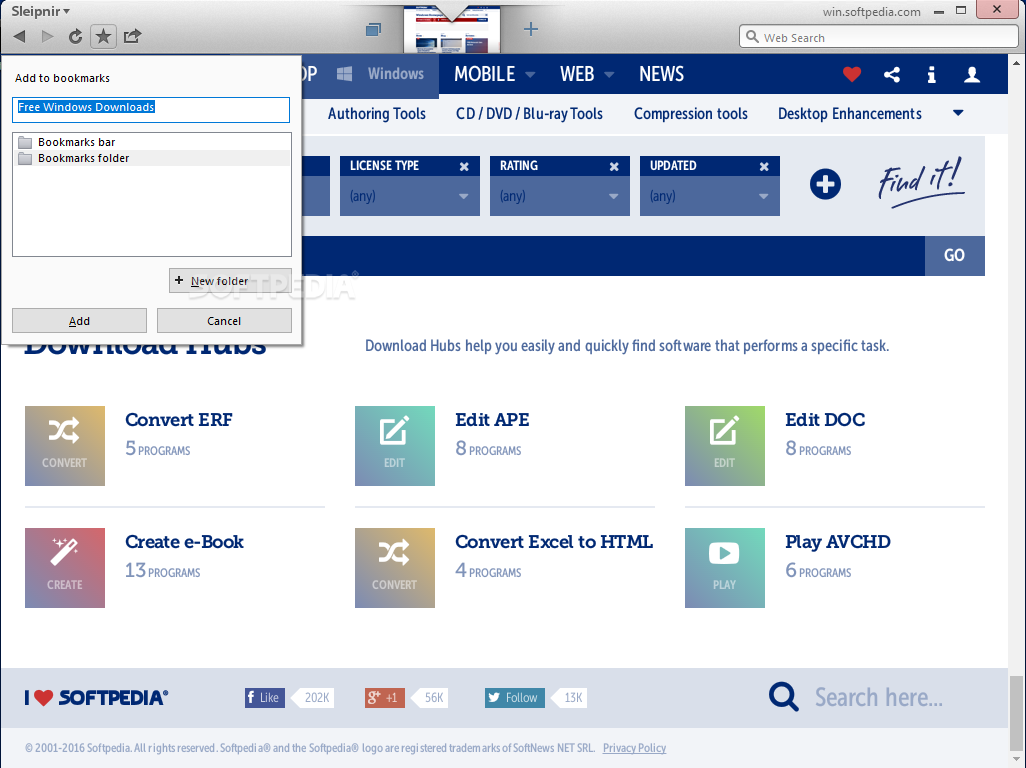
Task: Remove the UPDATED filter
Action: pyautogui.click(x=764, y=167)
